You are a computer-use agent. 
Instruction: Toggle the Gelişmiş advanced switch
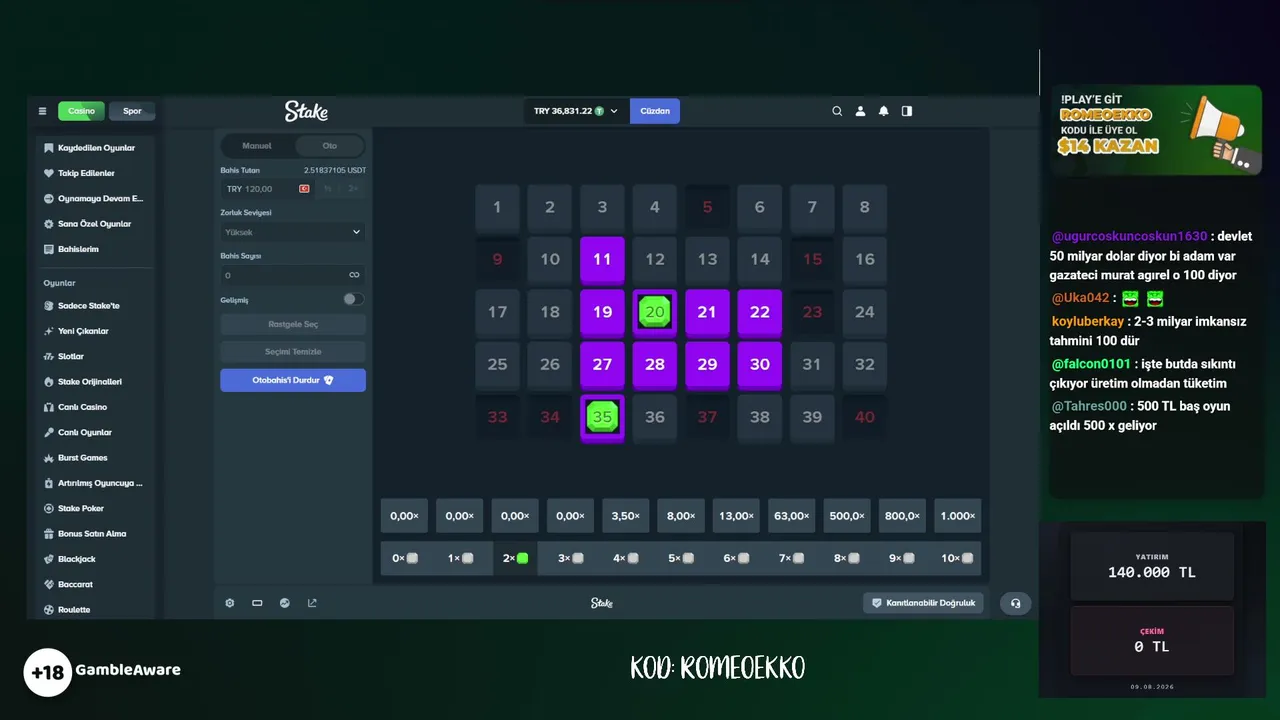click(x=353, y=299)
